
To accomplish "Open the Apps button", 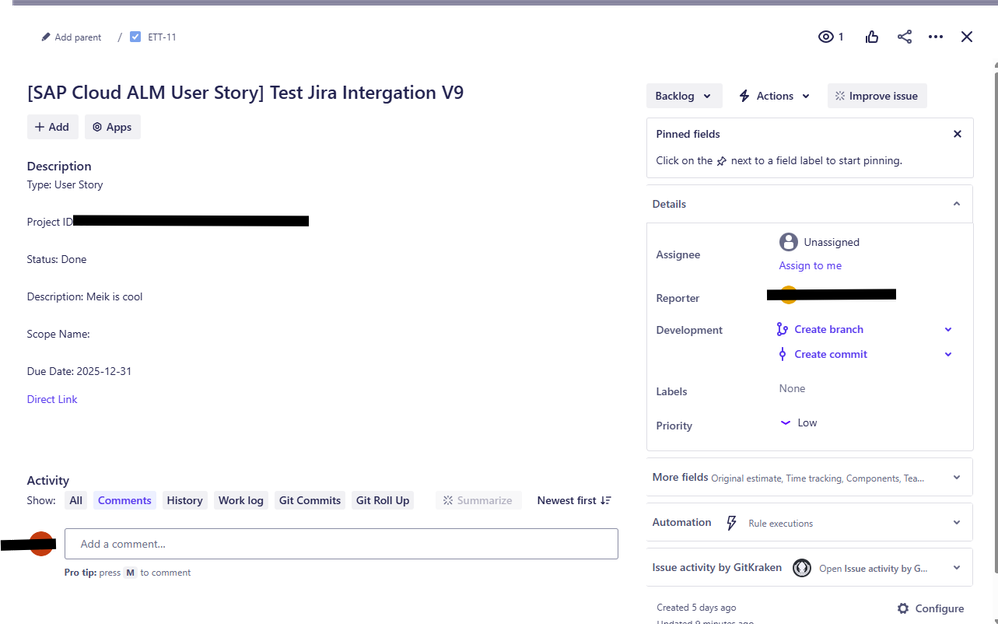I will coord(112,127).
